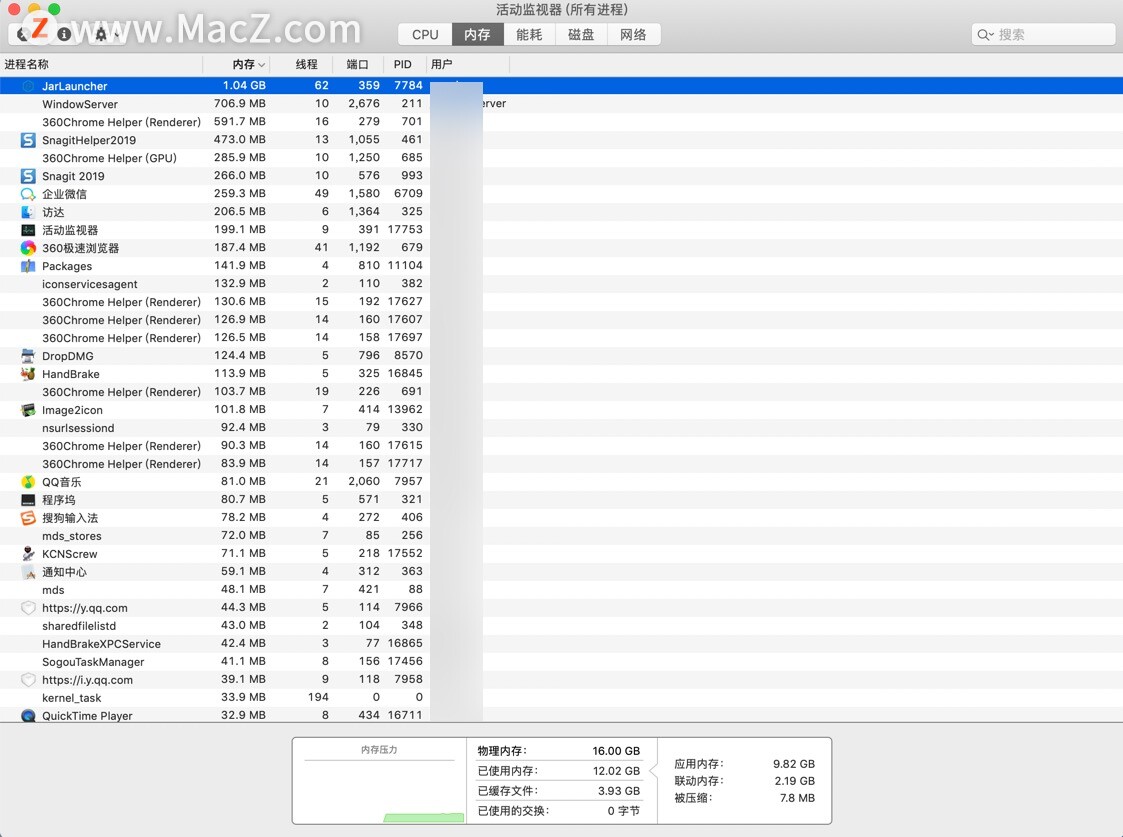Open the gear actions menu in toolbar

coord(101,34)
